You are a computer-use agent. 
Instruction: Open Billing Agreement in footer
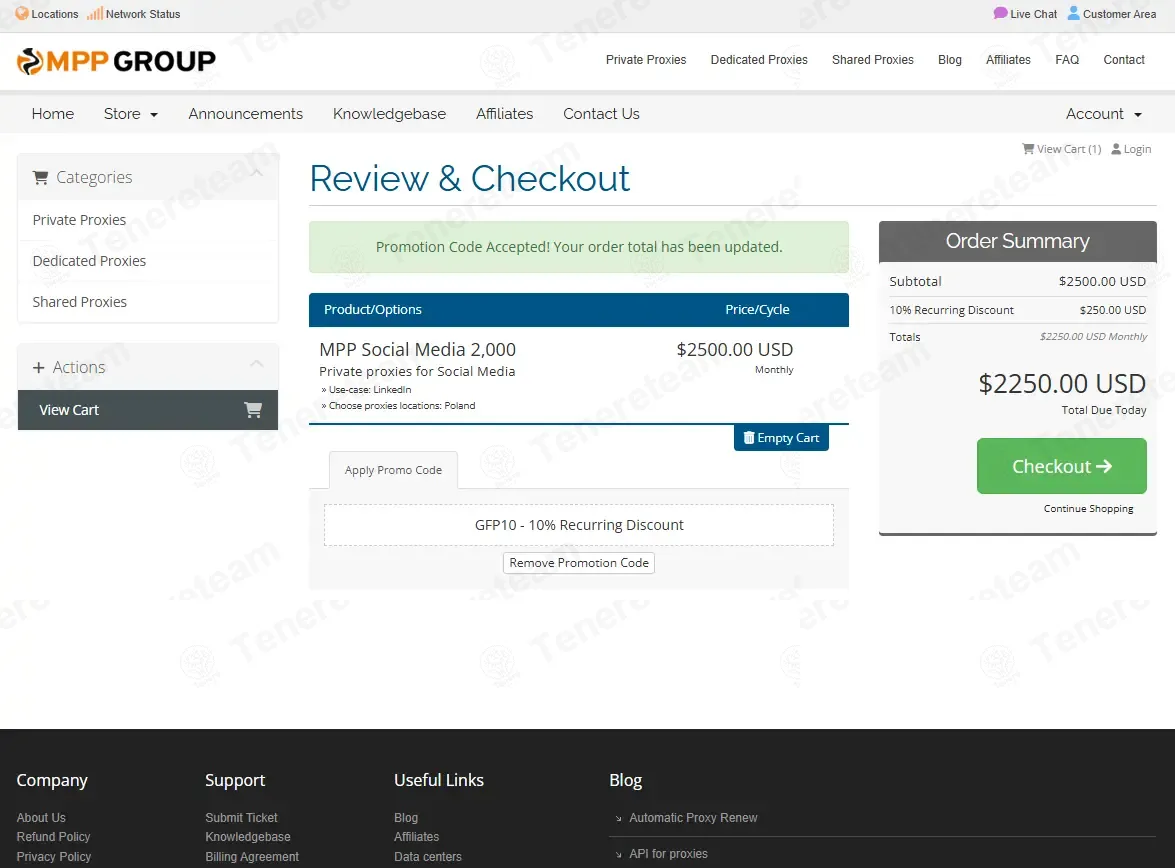[x=252, y=856]
